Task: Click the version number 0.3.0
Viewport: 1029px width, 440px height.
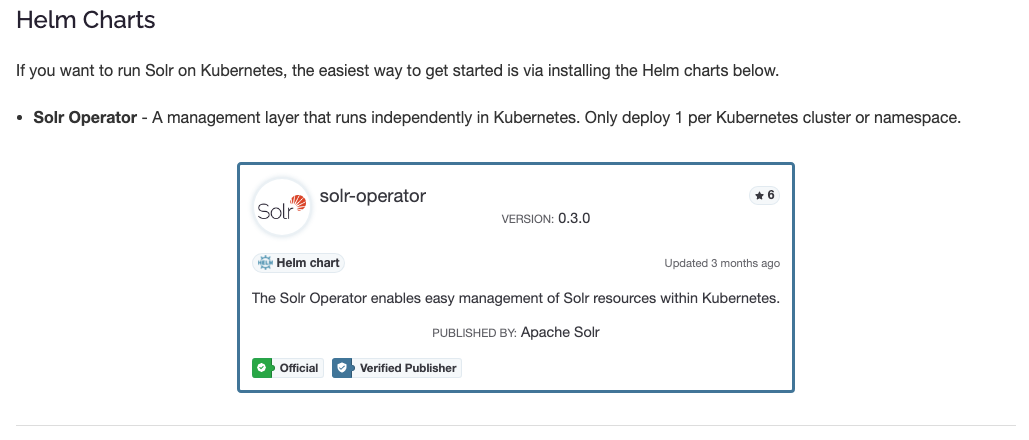Action: click(574, 218)
